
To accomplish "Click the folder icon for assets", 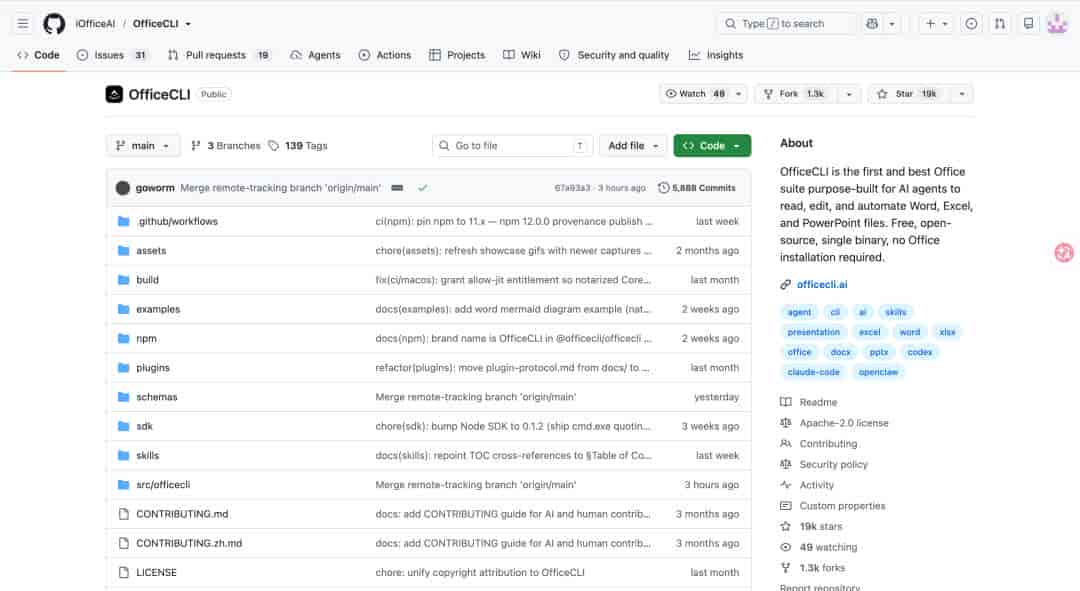I will point(123,251).
